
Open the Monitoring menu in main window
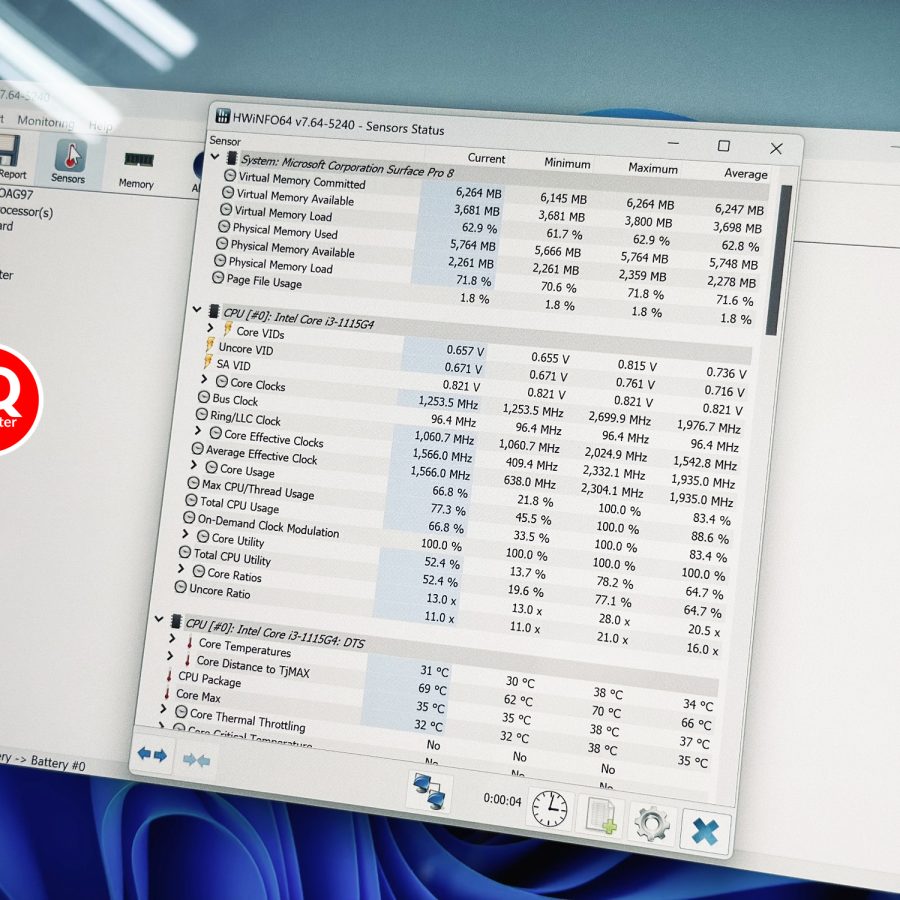46,121
